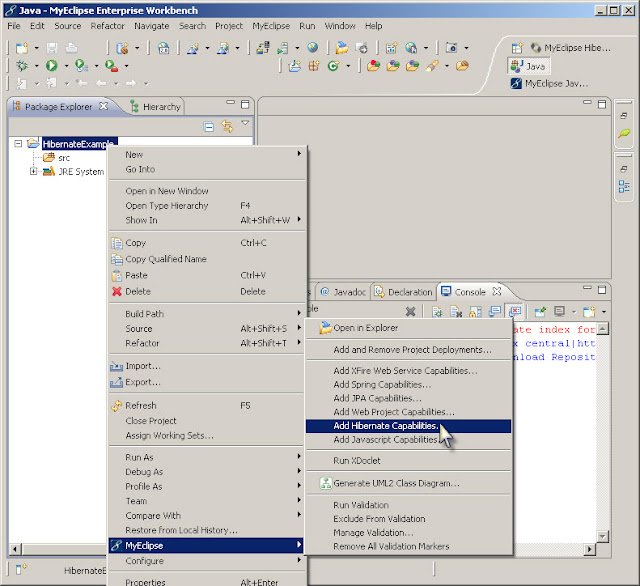Switch to the Java perspective
640x586 pixels.
pos(528,66)
